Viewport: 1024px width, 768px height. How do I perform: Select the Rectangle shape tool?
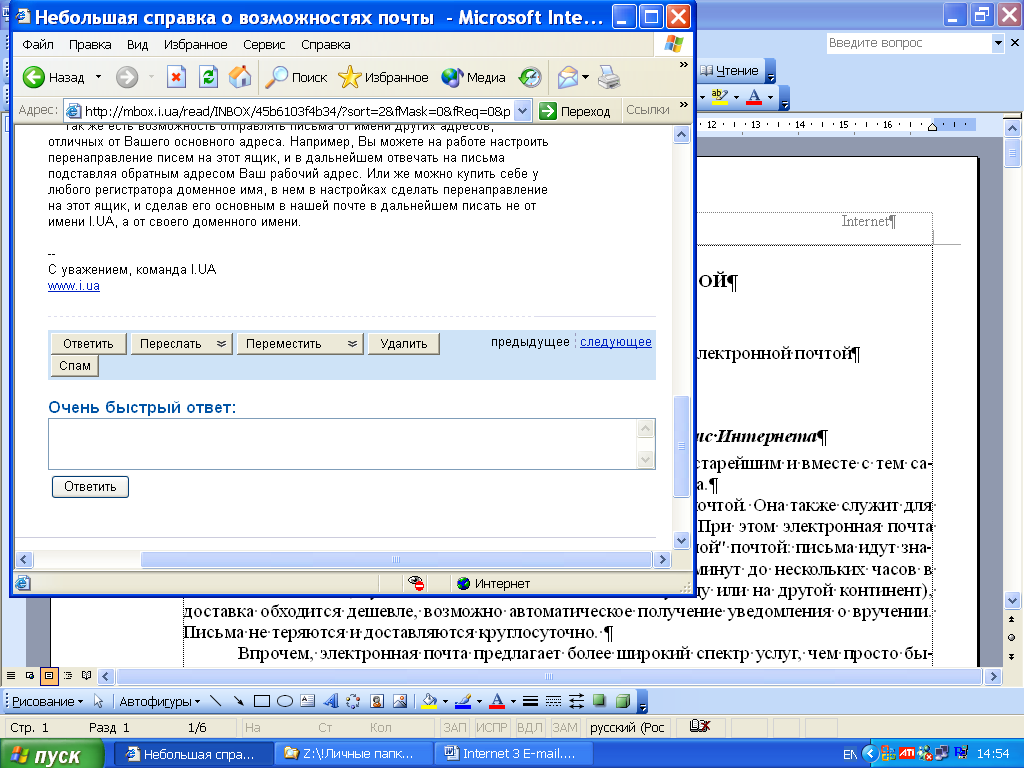pos(262,701)
